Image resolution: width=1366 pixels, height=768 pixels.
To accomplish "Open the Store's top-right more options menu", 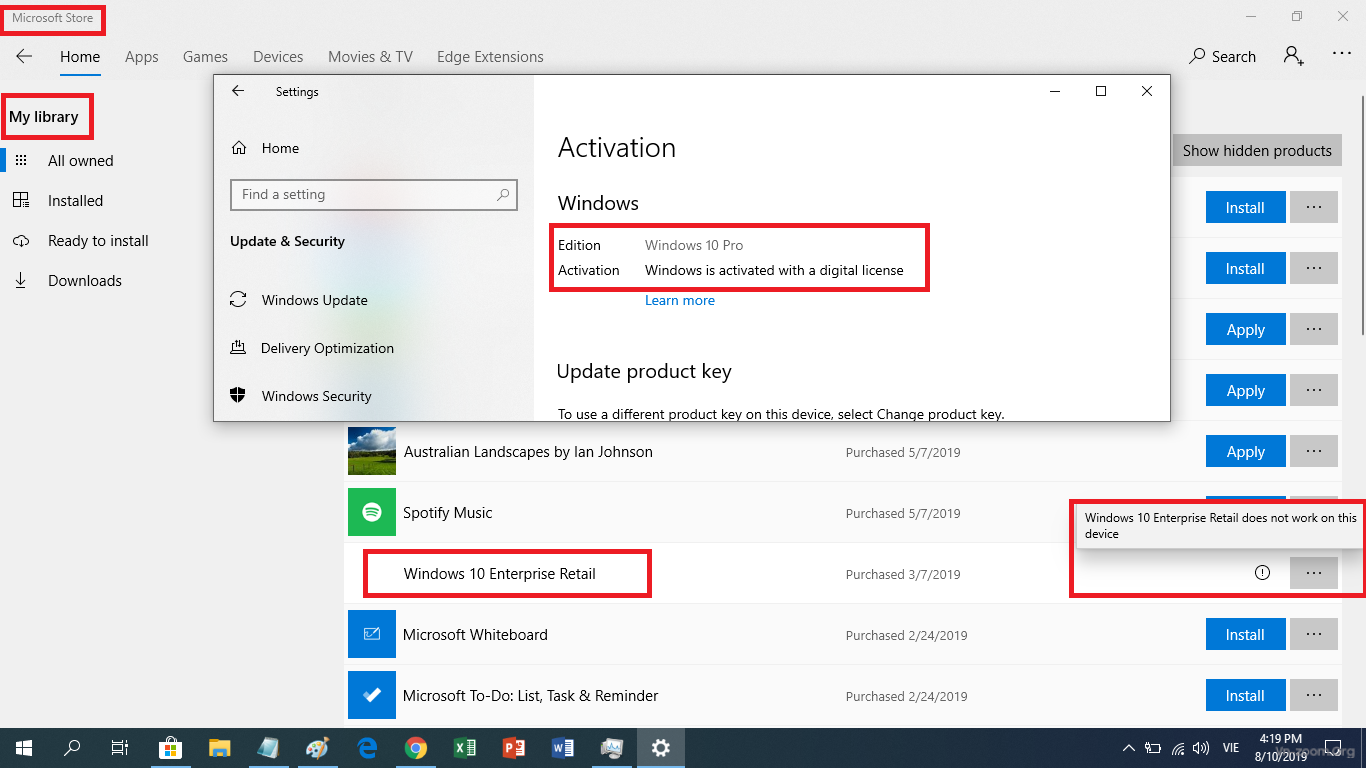I will tap(1342, 56).
